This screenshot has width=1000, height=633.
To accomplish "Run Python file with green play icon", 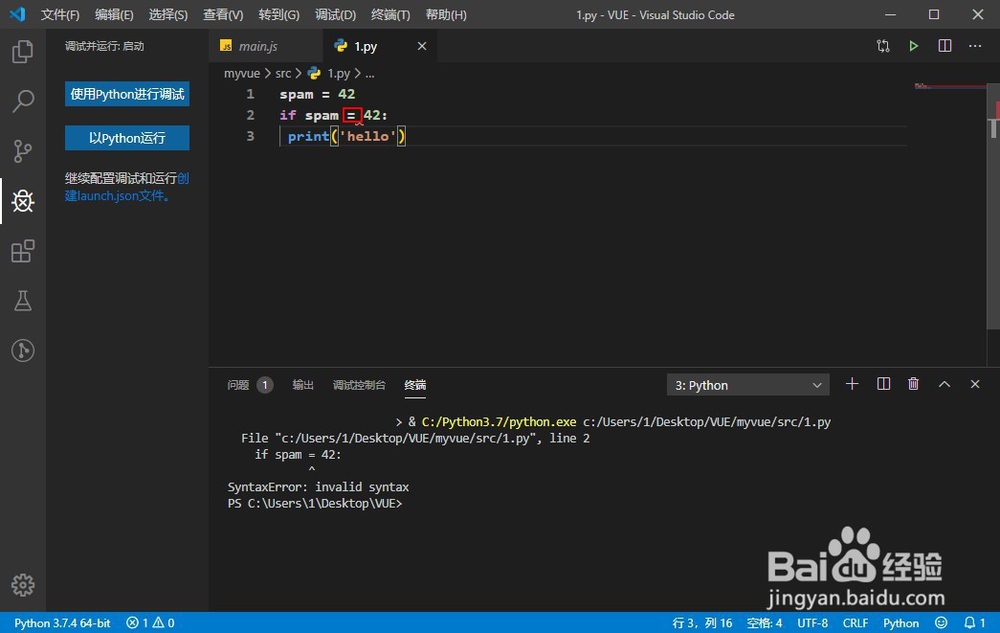I will point(913,46).
